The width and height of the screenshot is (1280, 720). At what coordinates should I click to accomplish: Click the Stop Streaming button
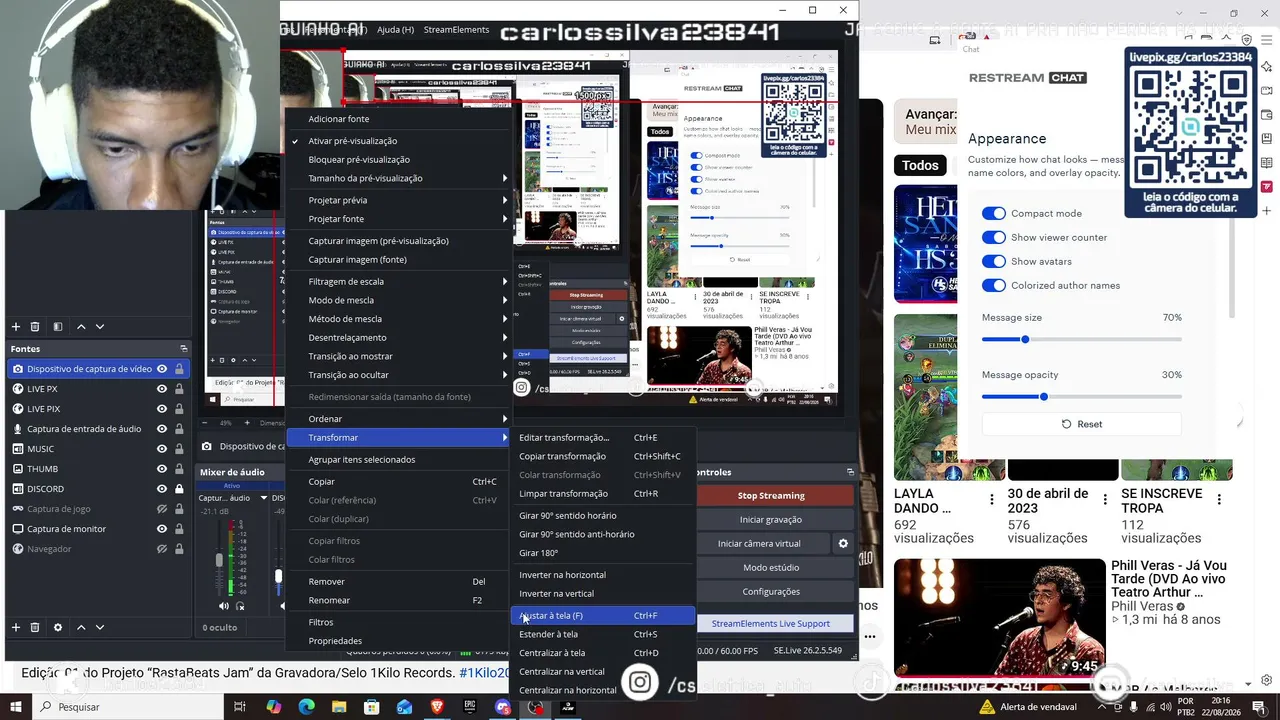[x=771, y=495]
